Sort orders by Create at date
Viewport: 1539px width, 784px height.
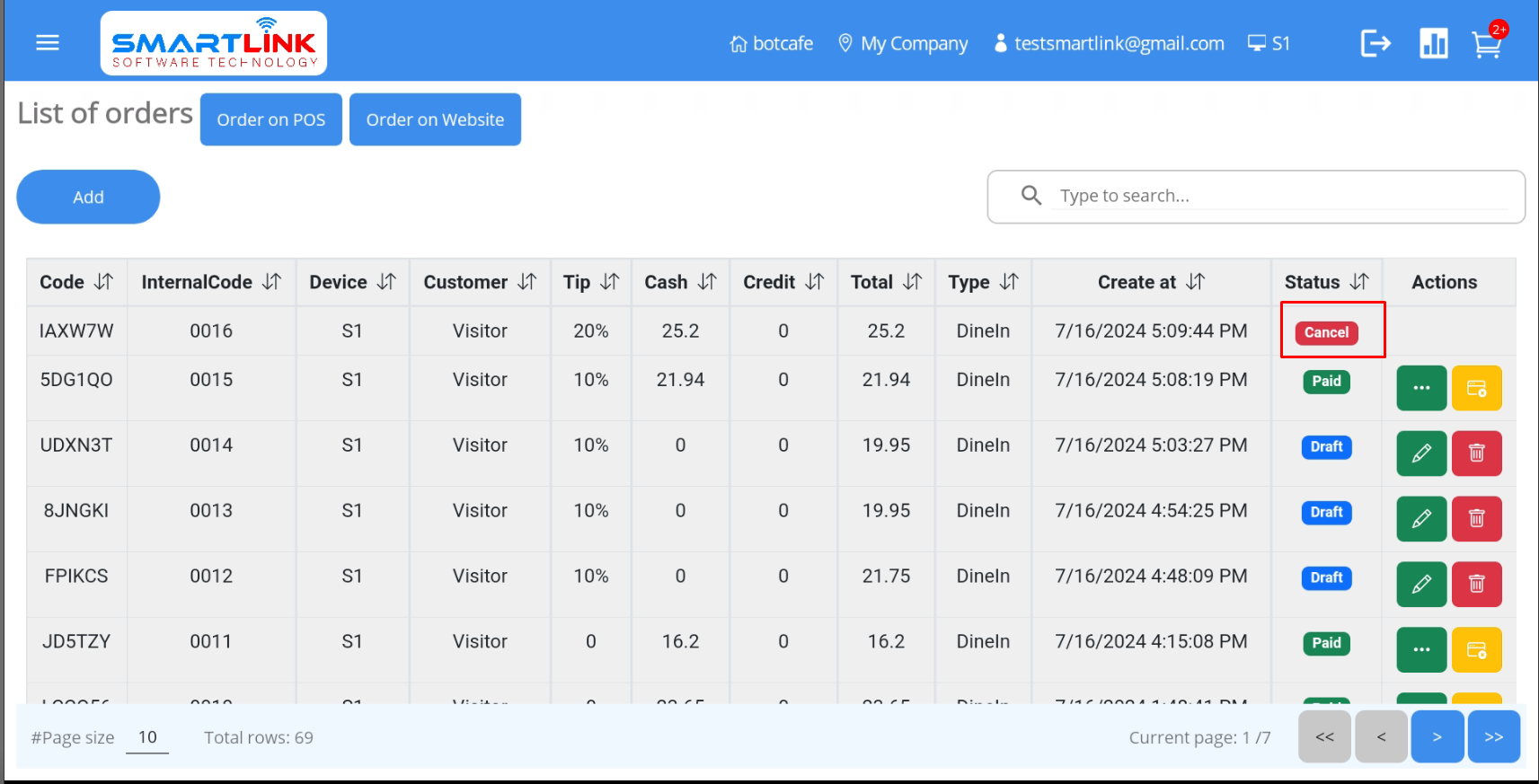point(1195,282)
